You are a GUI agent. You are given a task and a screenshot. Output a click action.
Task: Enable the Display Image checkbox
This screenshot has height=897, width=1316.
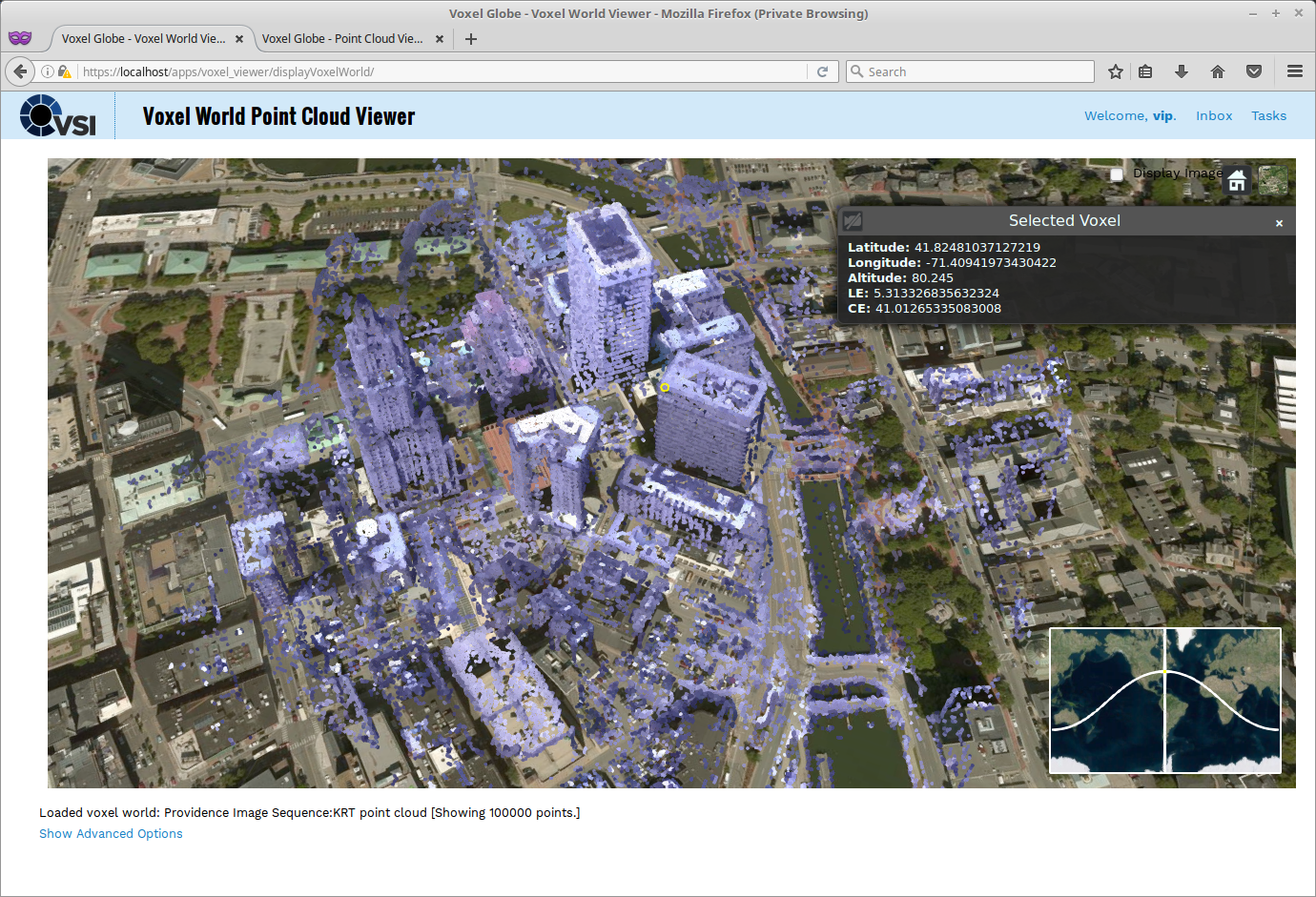pyautogui.click(x=1117, y=174)
